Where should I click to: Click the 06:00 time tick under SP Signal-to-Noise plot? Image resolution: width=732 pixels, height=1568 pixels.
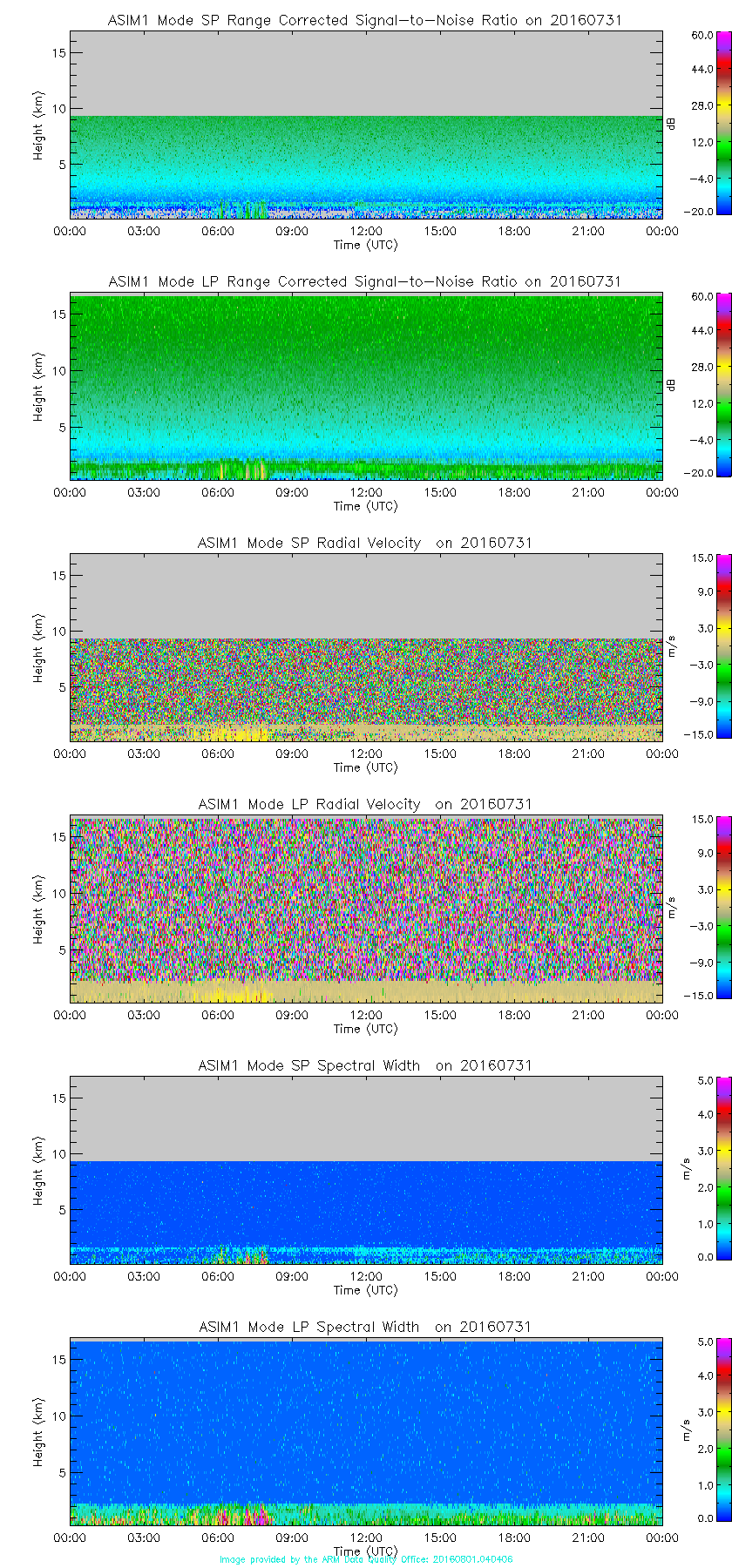[x=218, y=231]
